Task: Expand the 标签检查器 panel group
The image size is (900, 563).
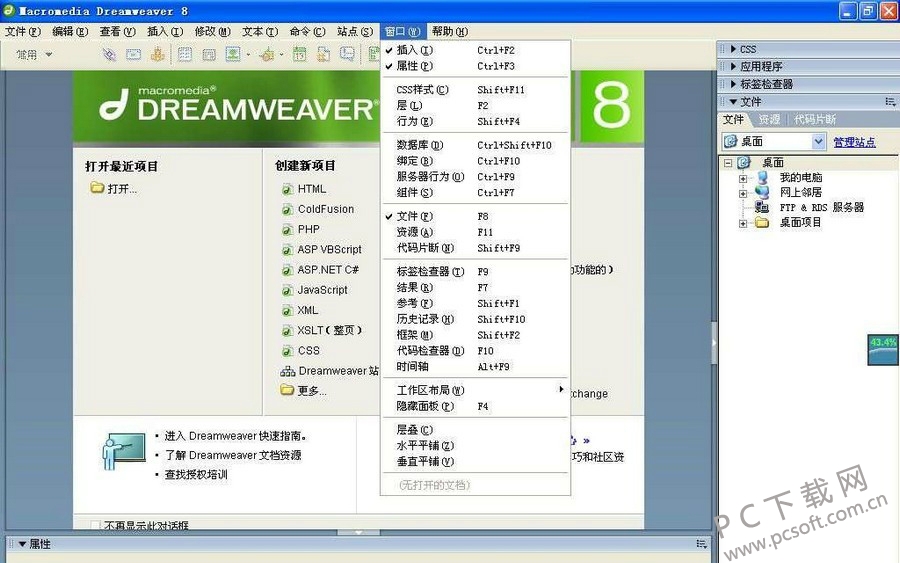Action: 733,84
